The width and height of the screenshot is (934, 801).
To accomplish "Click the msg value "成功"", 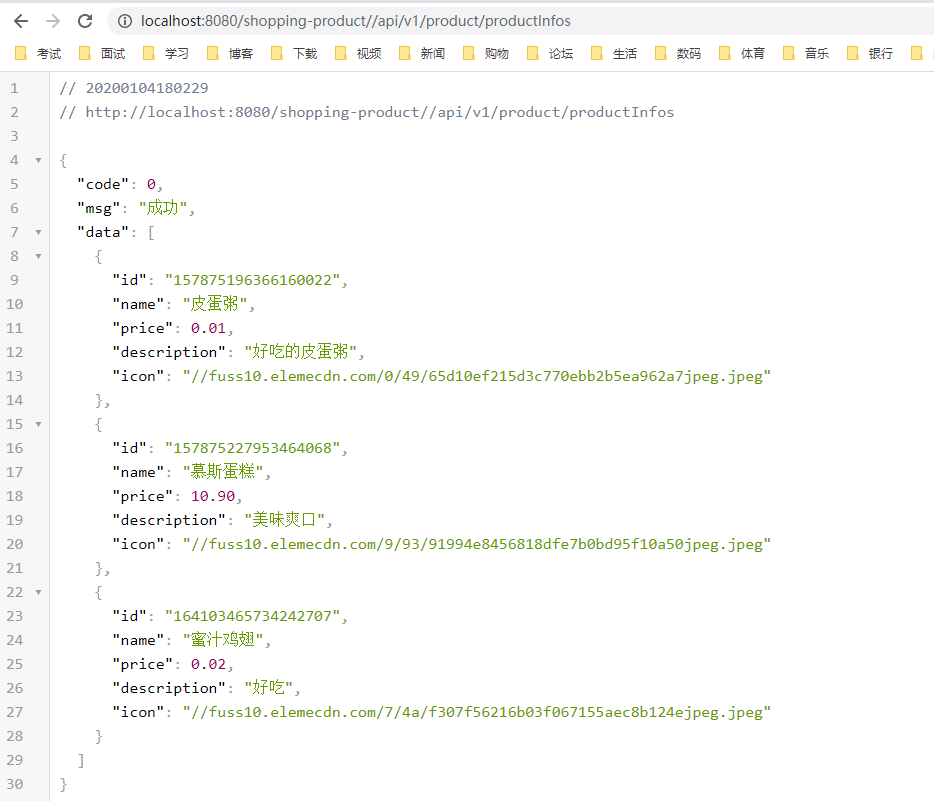I will point(163,208).
